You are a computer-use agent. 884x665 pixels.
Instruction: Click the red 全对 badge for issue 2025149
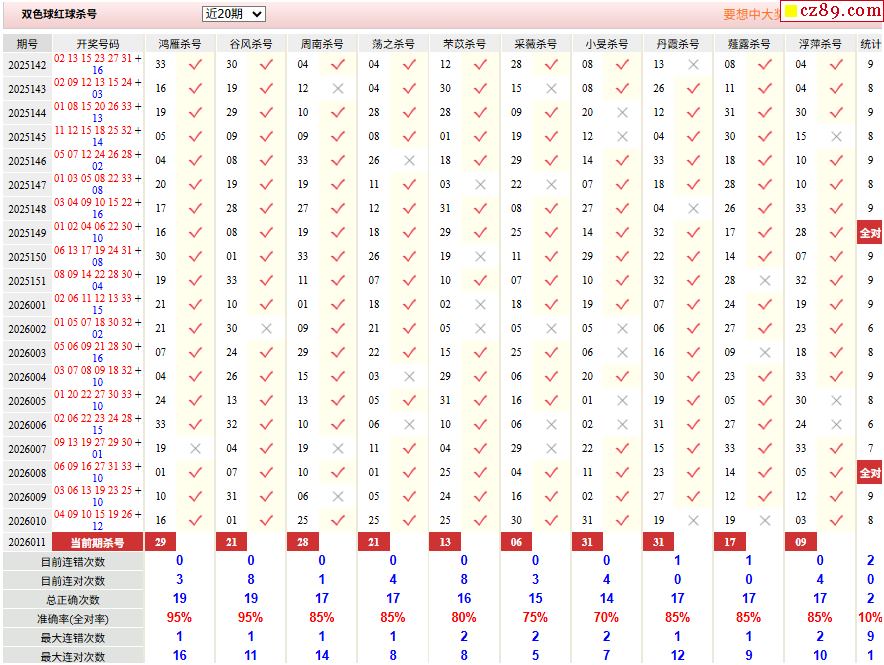click(x=869, y=233)
